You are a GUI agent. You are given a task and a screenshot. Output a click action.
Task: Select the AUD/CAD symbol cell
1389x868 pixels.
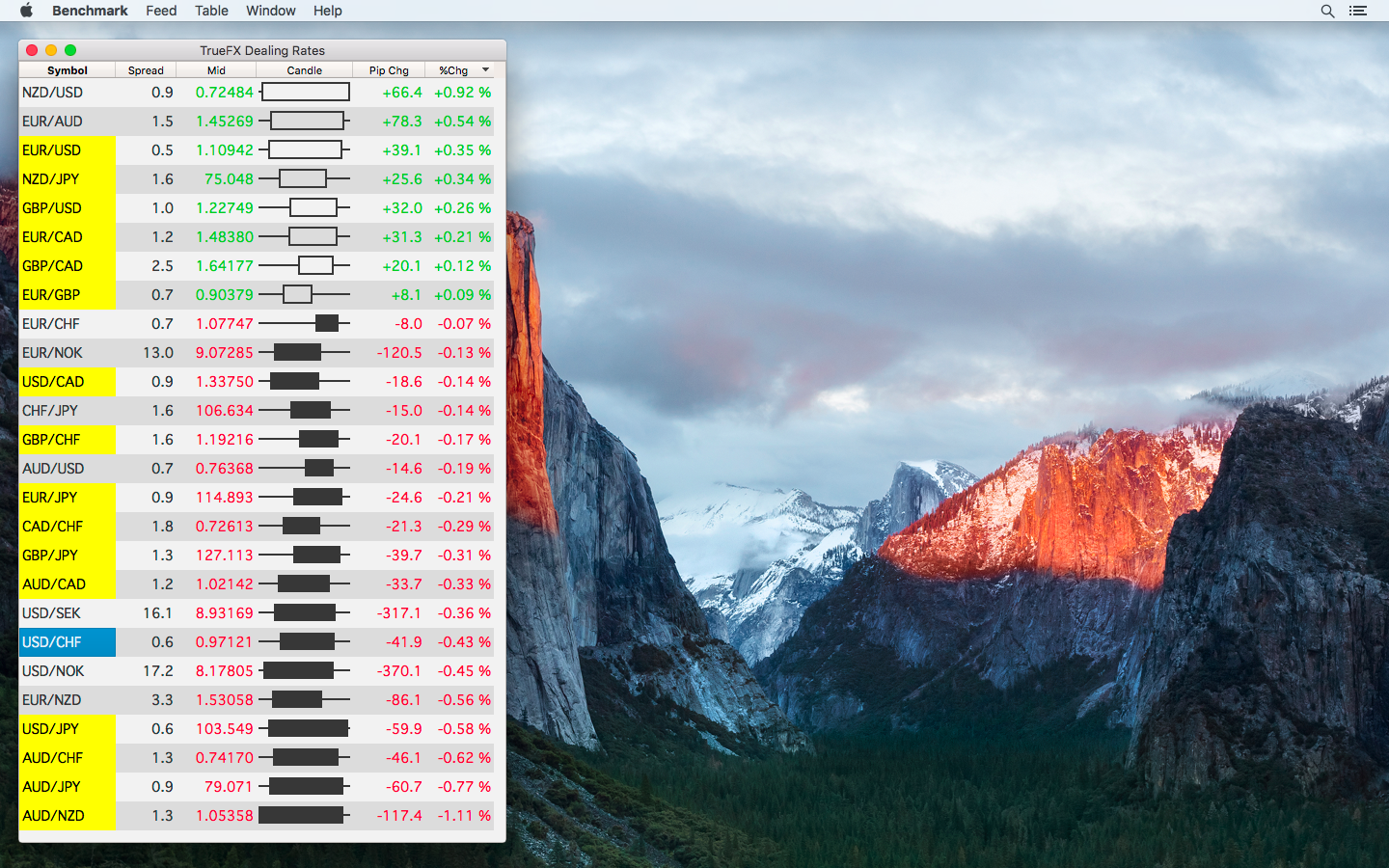click(x=68, y=584)
